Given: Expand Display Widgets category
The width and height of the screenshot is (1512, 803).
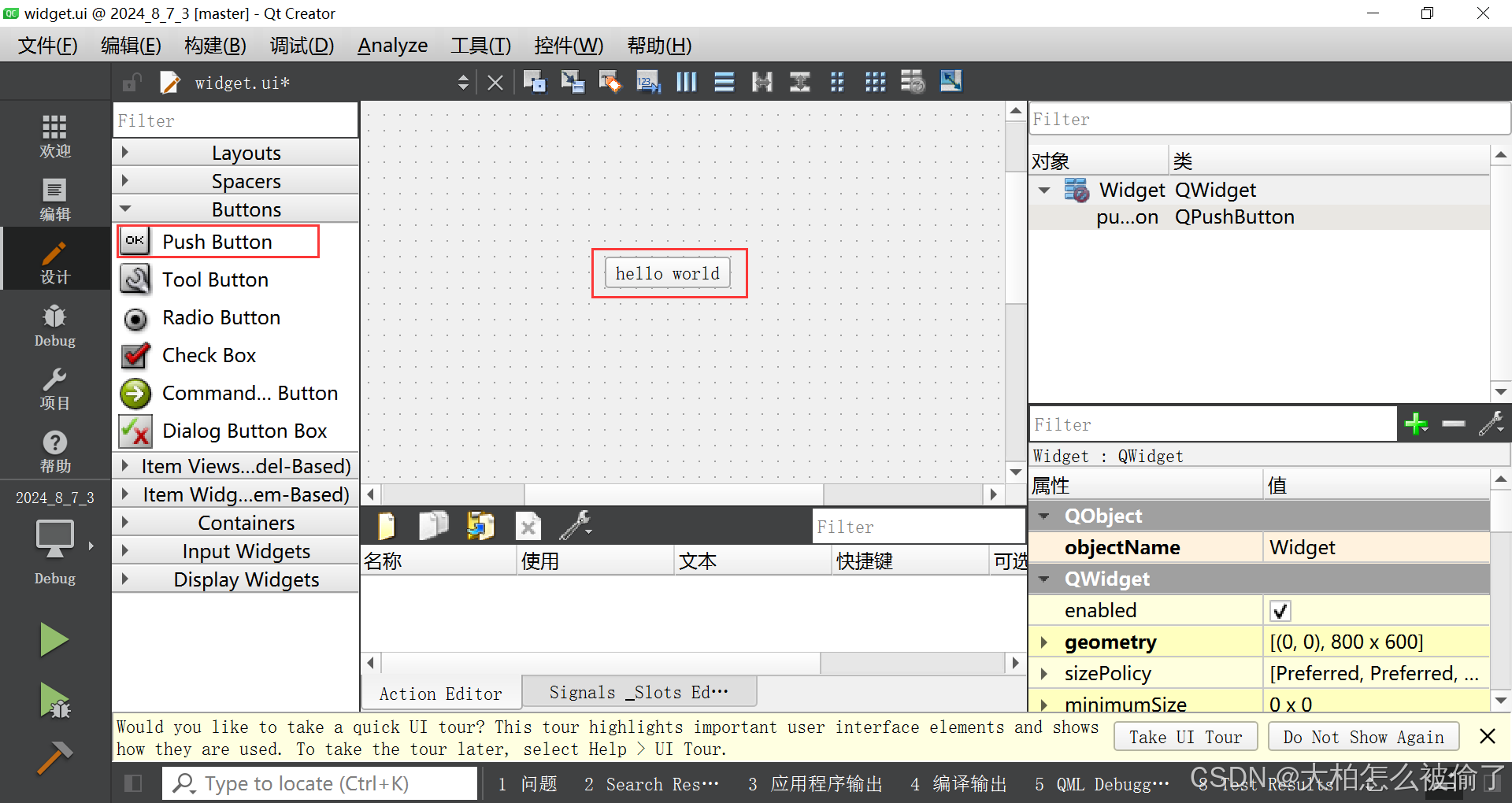Looking at the screenshot, I should point(236,579).
